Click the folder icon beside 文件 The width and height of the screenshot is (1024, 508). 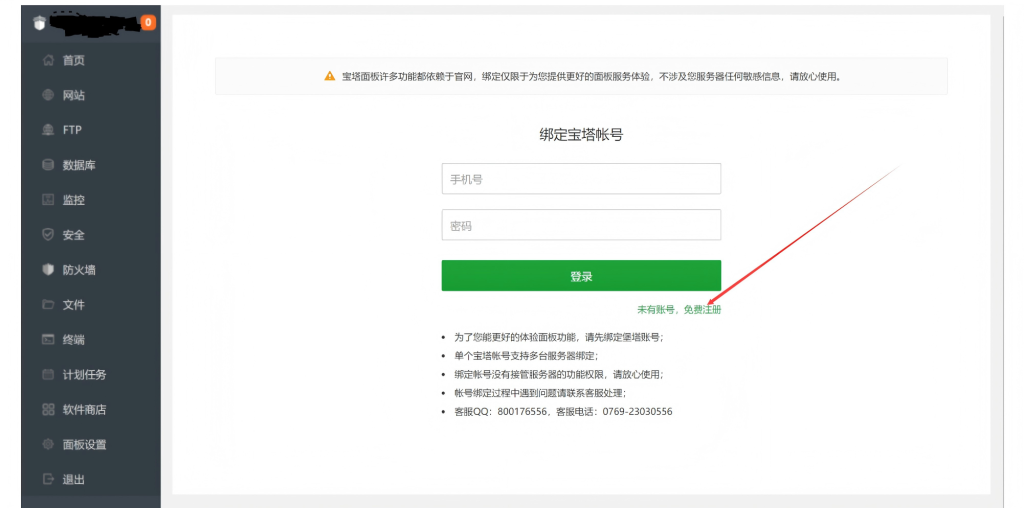click(x=48, y=304)
